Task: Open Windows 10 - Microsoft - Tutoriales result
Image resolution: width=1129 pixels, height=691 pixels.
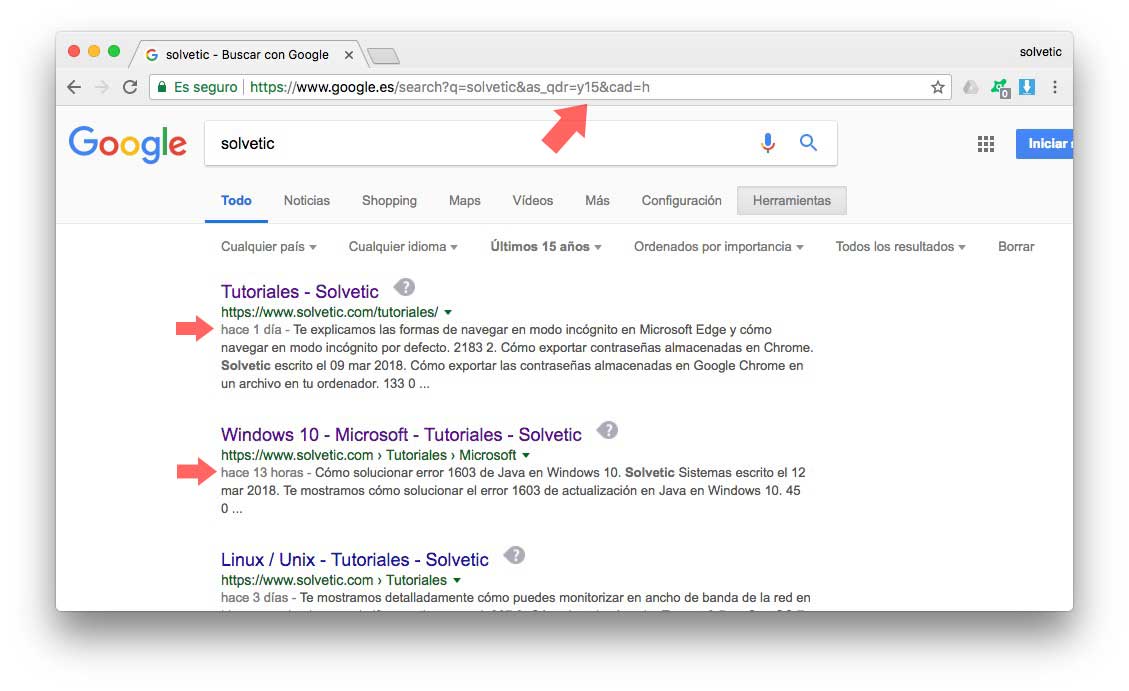Action: tap(401, 435)
